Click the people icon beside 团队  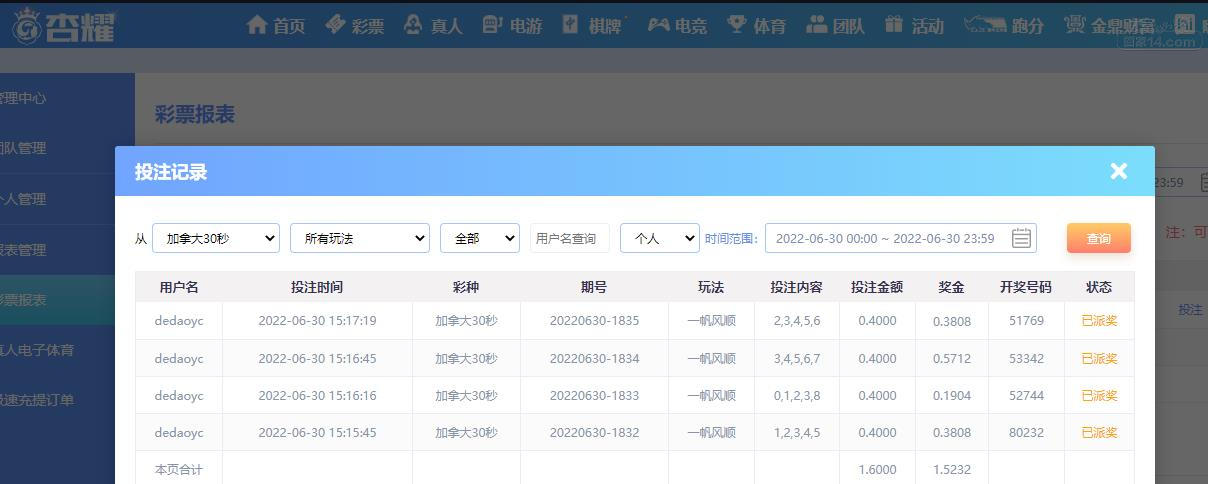[x=816, y=24]
